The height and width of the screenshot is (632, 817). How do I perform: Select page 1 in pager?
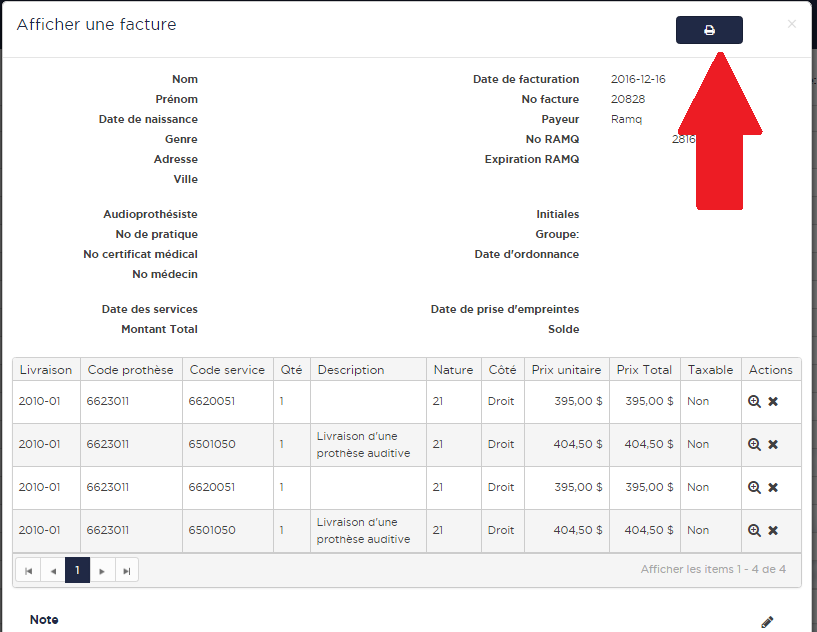[x=77, y=570]
